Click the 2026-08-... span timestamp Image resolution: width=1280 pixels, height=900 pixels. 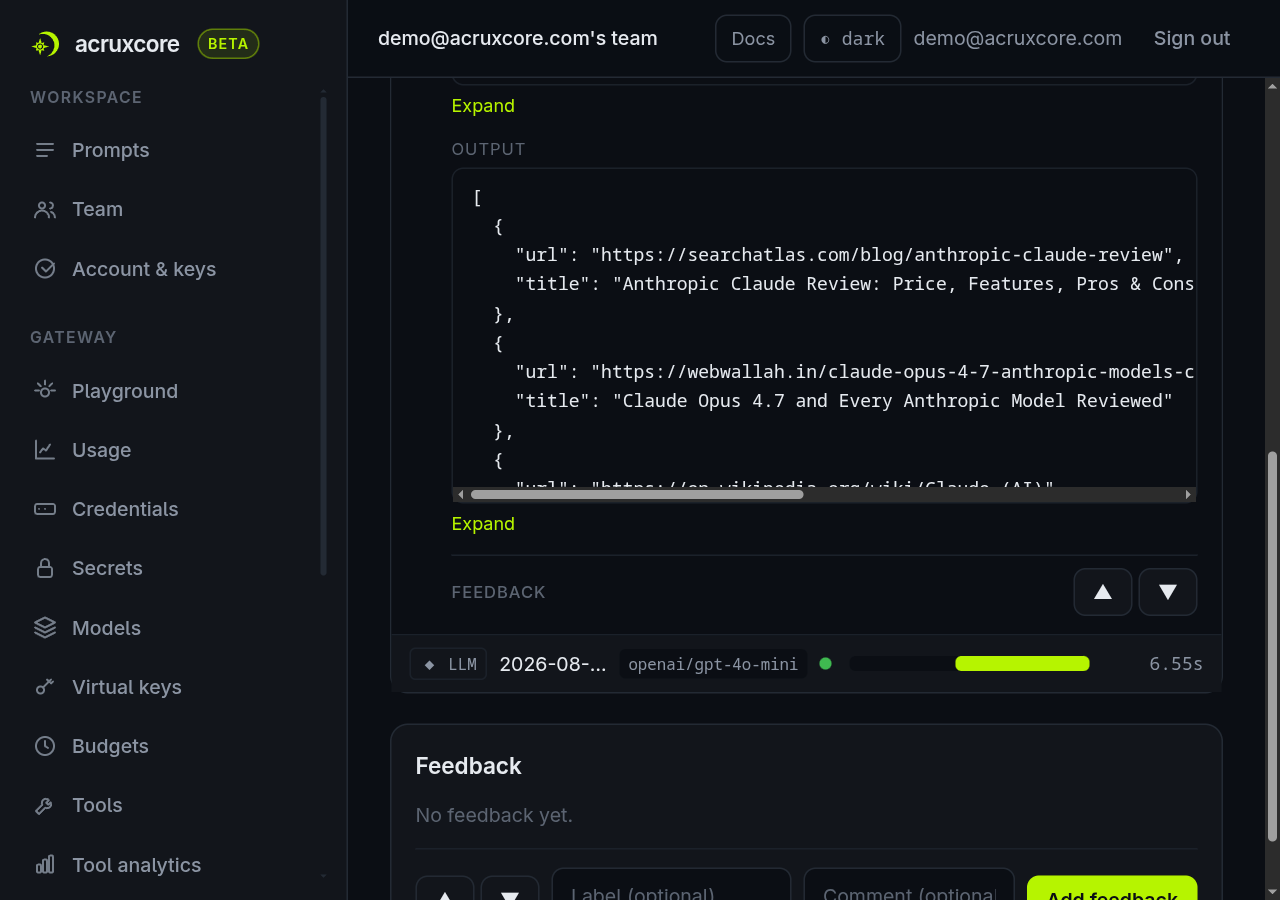(x=553, y=664)
